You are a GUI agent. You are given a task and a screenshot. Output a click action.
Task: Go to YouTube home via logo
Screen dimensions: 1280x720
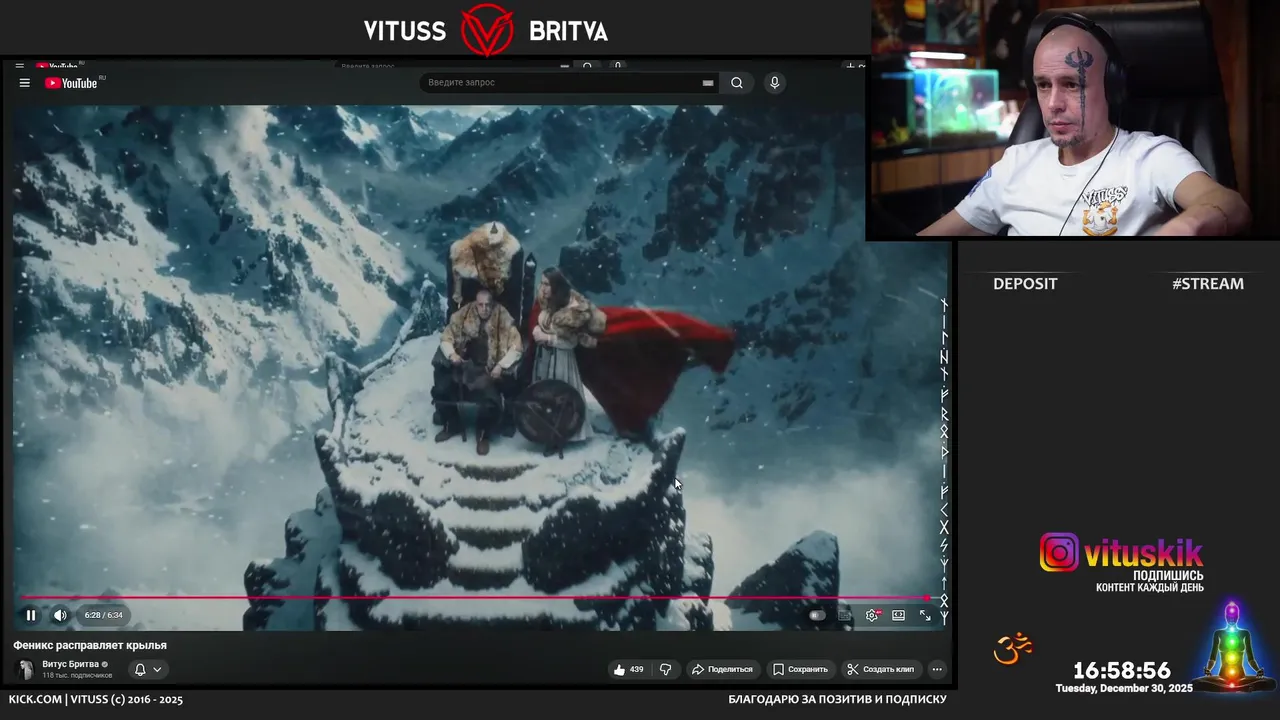click(71, 83)
